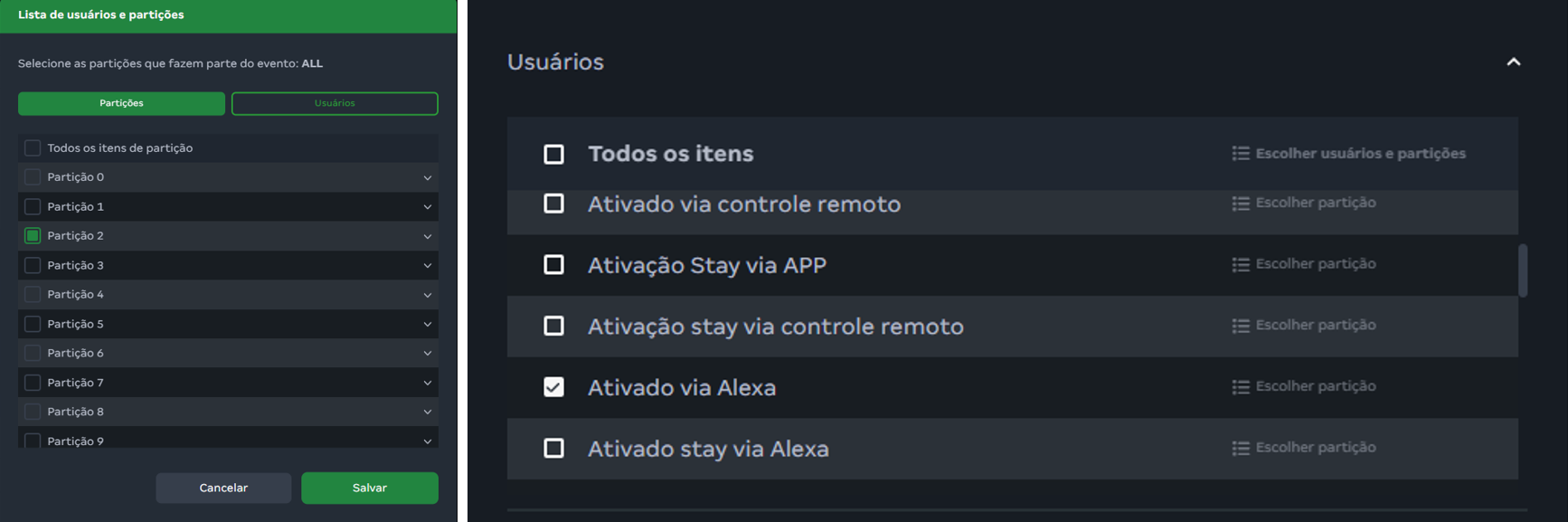Viewport: 1568px width, 522px height.
Task: Click the Usuários list scrollbar thumb
Action: [x=1523, y=270]
